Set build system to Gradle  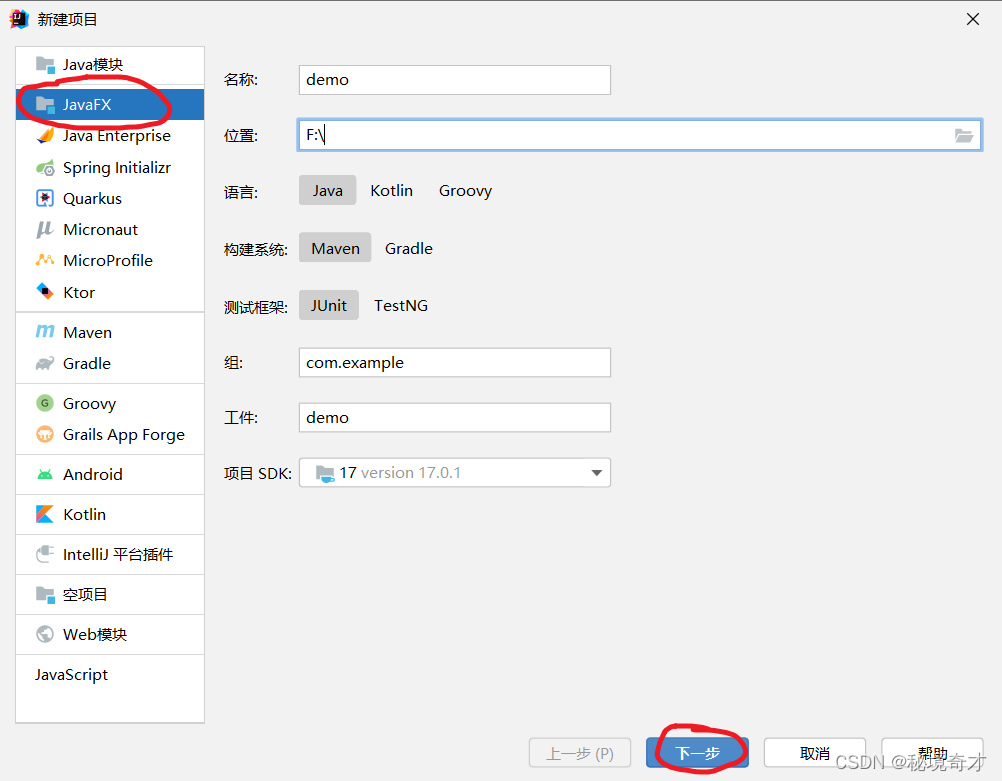(x=409, y=248)
